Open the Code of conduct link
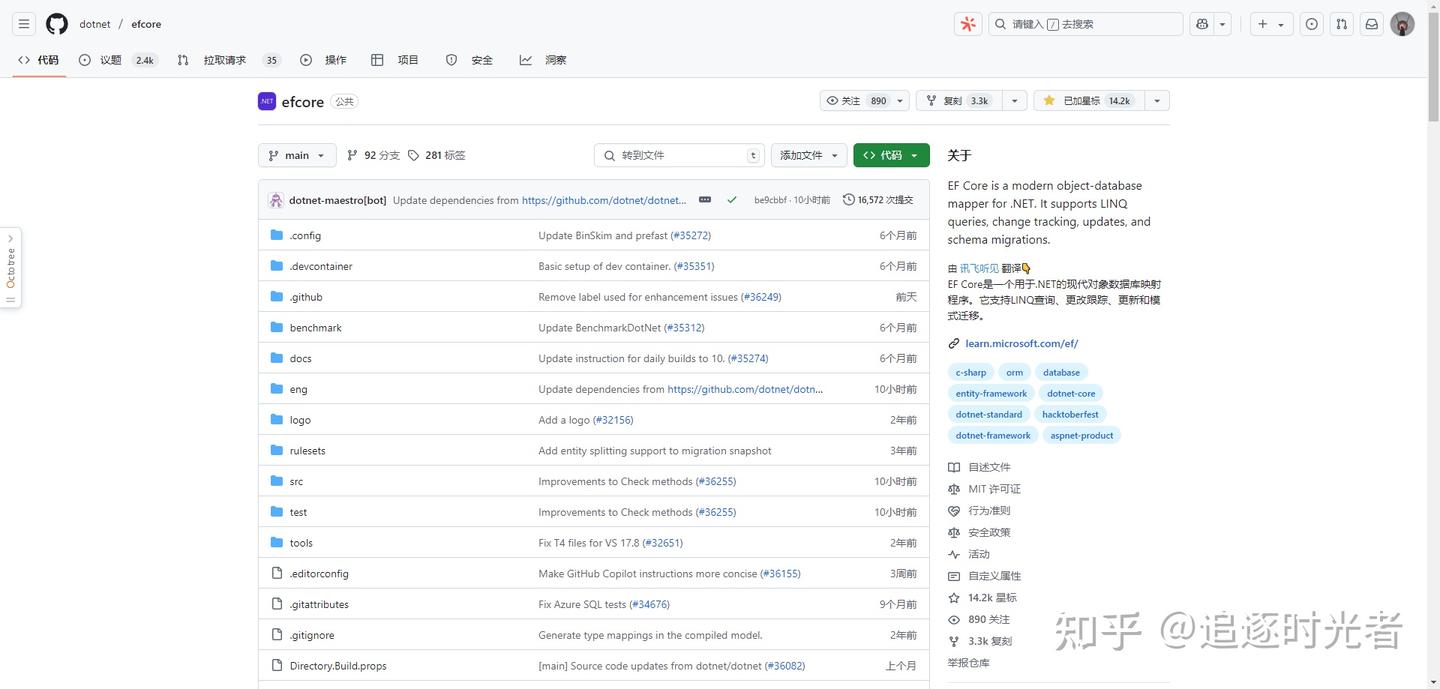 point(979,510)
